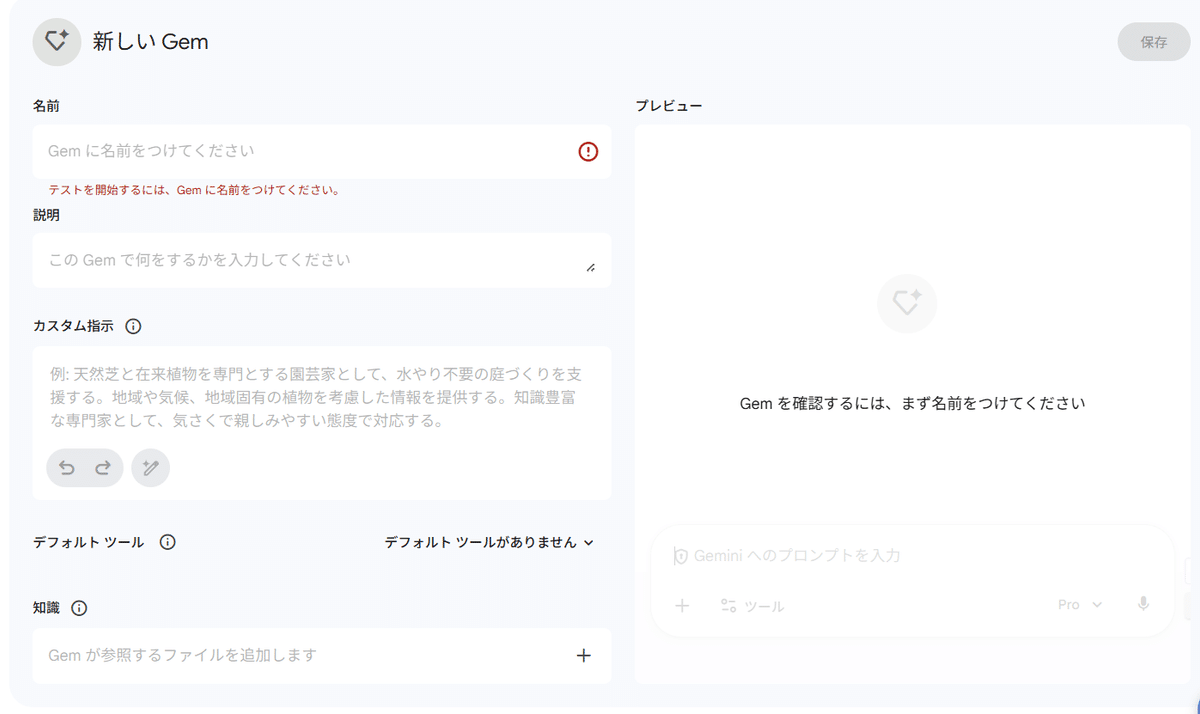The height and width of the screenshot is (714, 1200).
Task: Click the red error icon in name field
Action: (x=588, y=152)
